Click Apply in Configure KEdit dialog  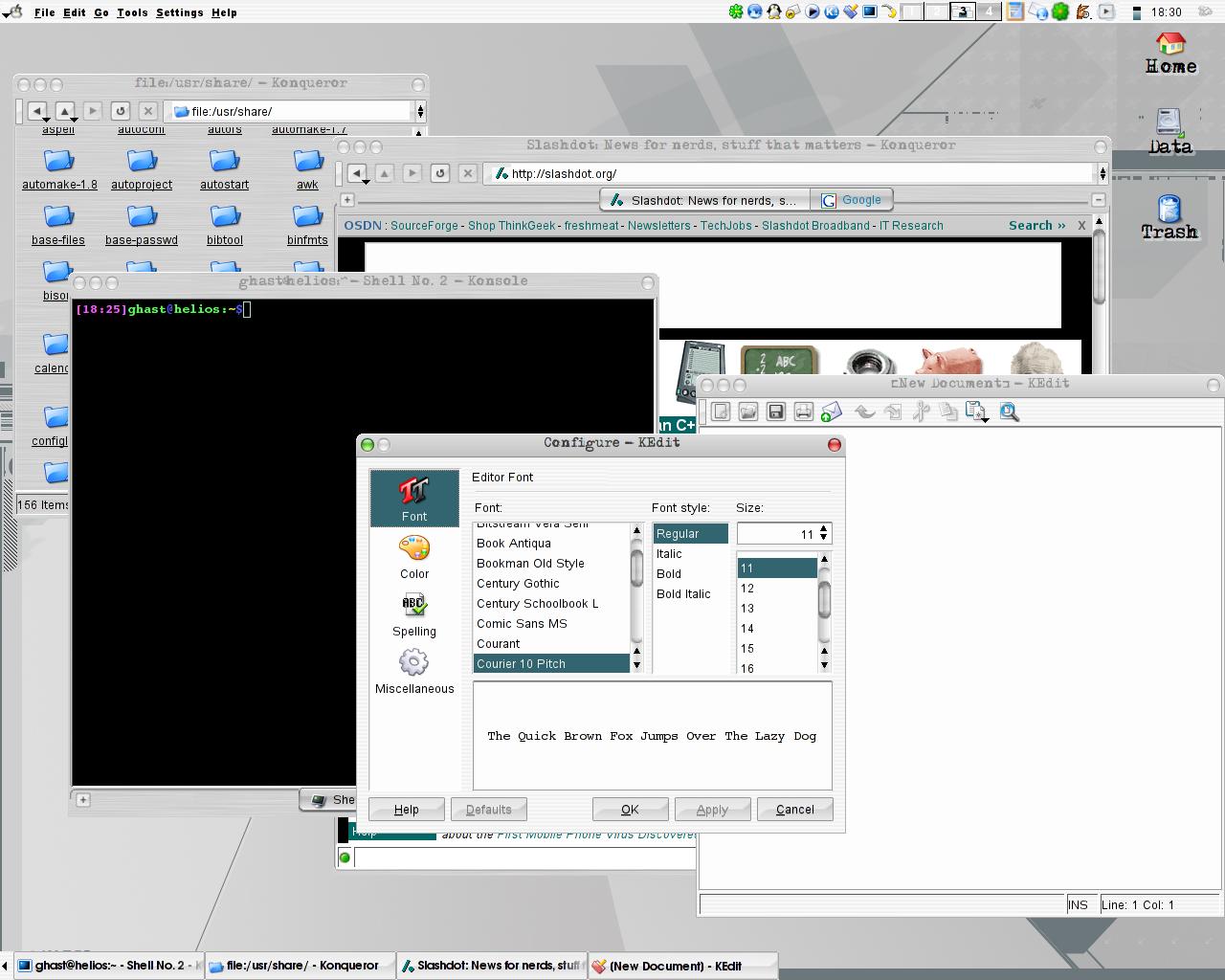[712, 809]
